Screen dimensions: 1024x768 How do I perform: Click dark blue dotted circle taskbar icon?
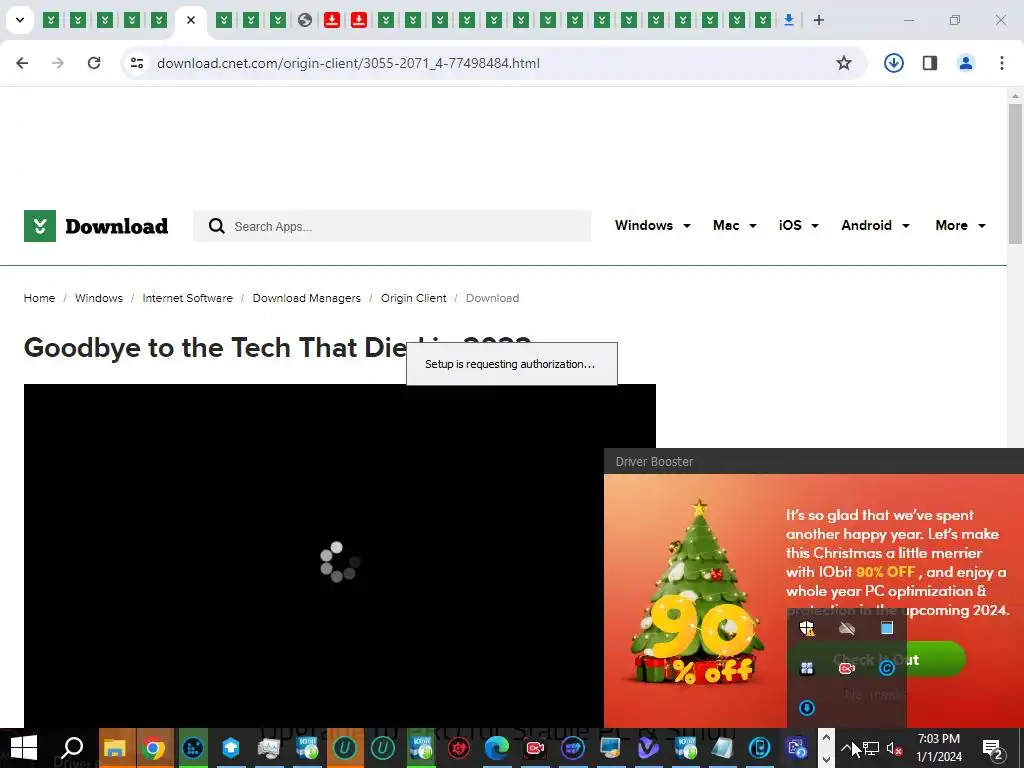click(x=193, y=748)
